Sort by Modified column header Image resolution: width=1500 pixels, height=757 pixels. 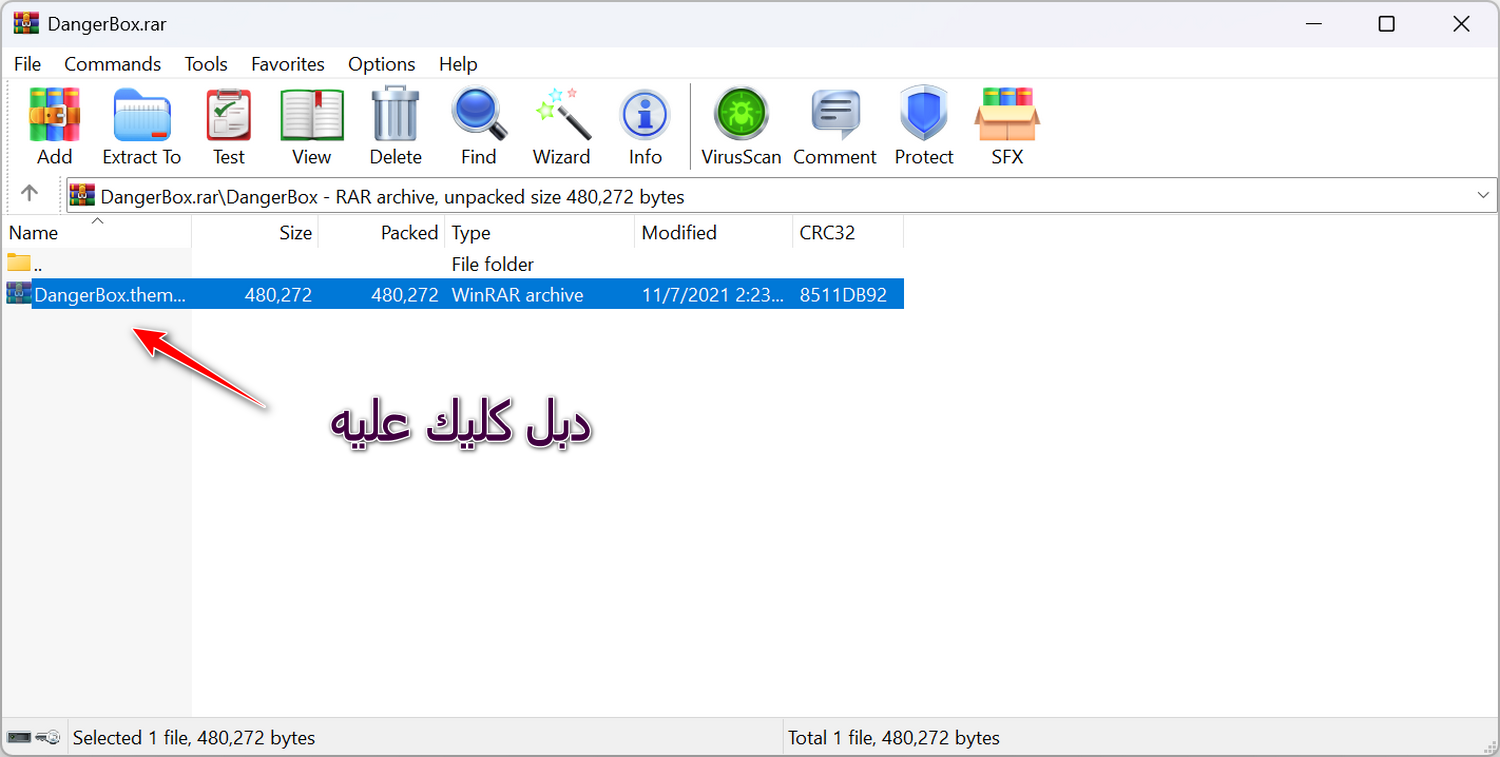point(679,233)
